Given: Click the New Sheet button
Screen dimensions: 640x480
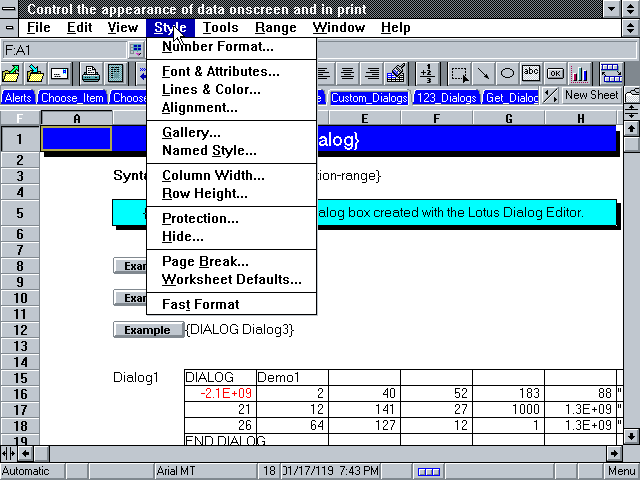Looking at the screenshot, I should 592,95.
